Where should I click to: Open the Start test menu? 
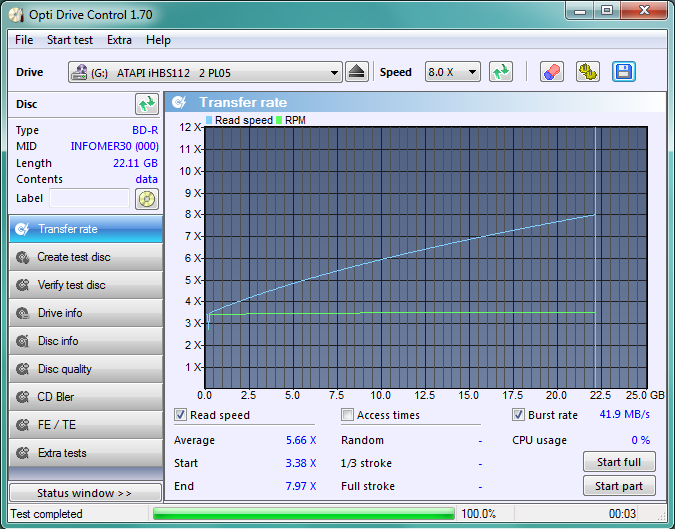click(x=70, y=40)
